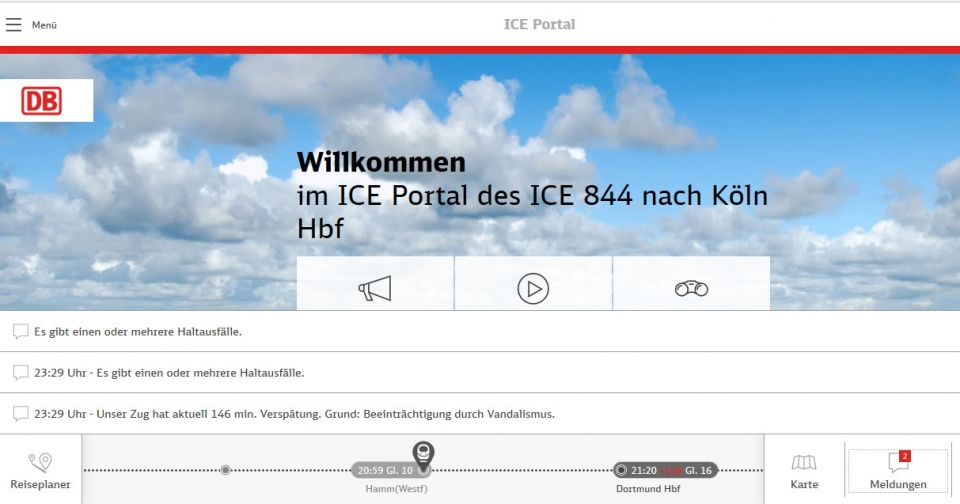Click the ICE Portal title

[x=539, y=24]
